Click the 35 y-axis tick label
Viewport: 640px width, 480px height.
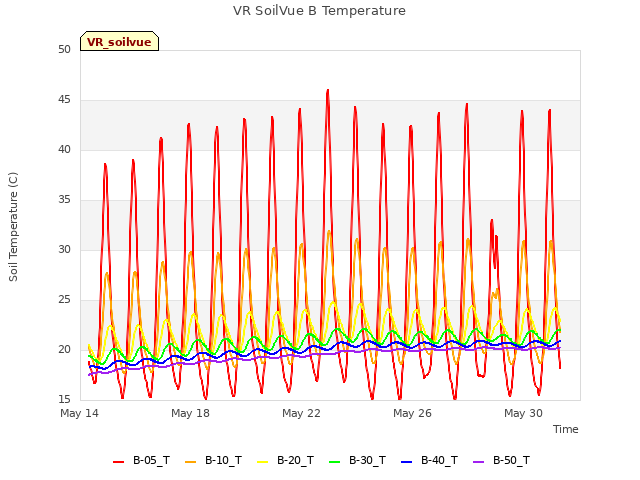pyautogui.click(x=64, y=200)
